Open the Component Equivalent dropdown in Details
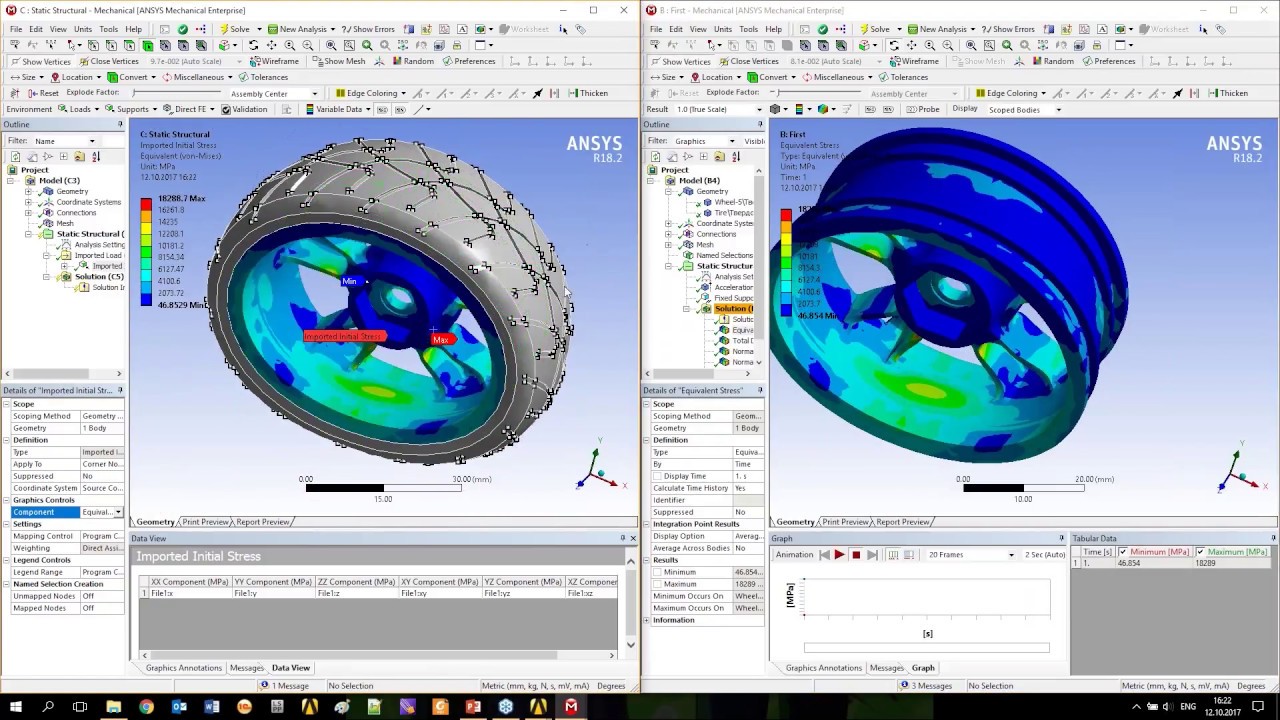The height and width of the screenshot is (720, 1280). 118,512
